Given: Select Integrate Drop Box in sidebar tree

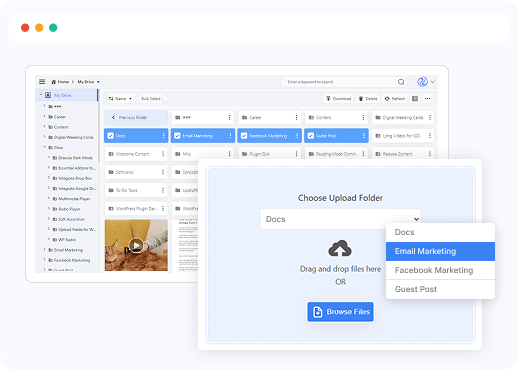Looking at the screenshot, I should pyautogui.click(x=75, y=178).
